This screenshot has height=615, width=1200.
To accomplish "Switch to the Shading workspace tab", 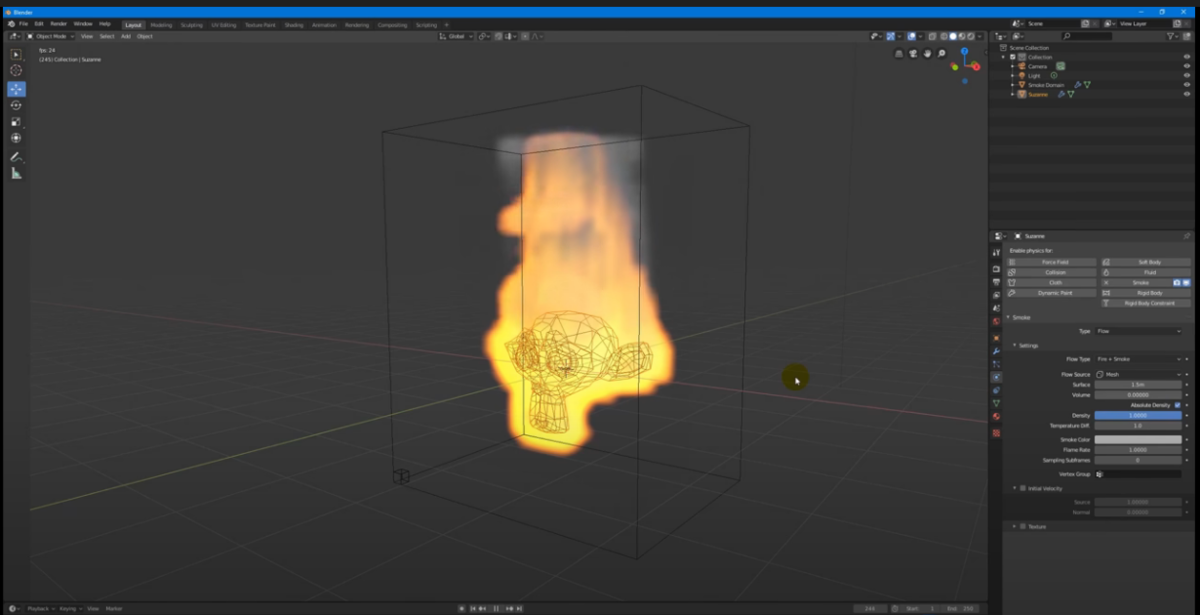I will tap(293, 24).
